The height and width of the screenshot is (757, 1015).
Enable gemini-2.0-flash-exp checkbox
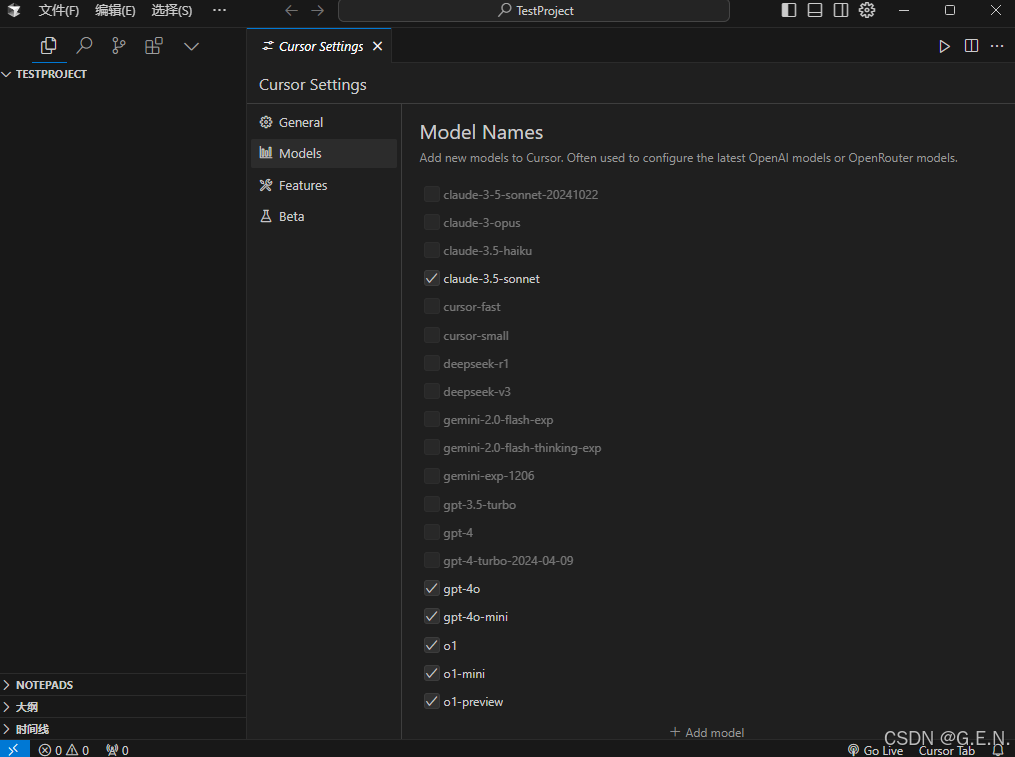432,420
